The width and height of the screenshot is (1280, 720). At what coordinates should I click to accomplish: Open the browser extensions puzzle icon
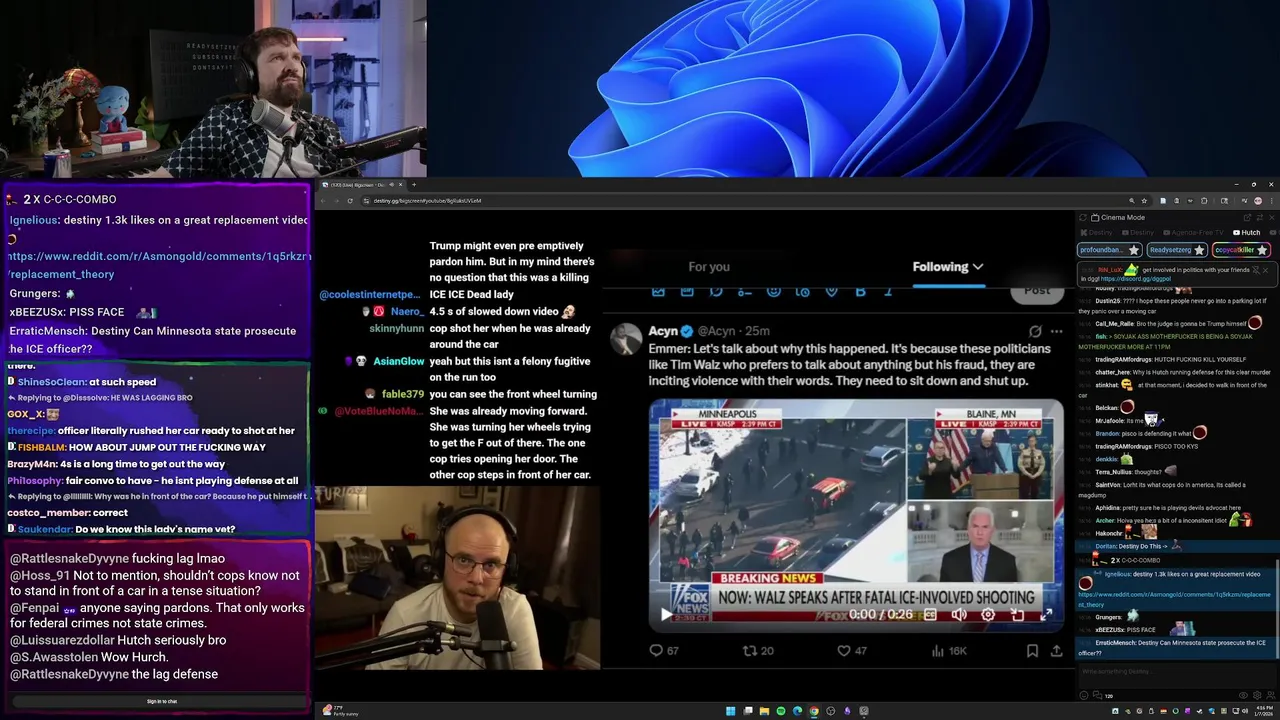click(x=1204, y=201)
